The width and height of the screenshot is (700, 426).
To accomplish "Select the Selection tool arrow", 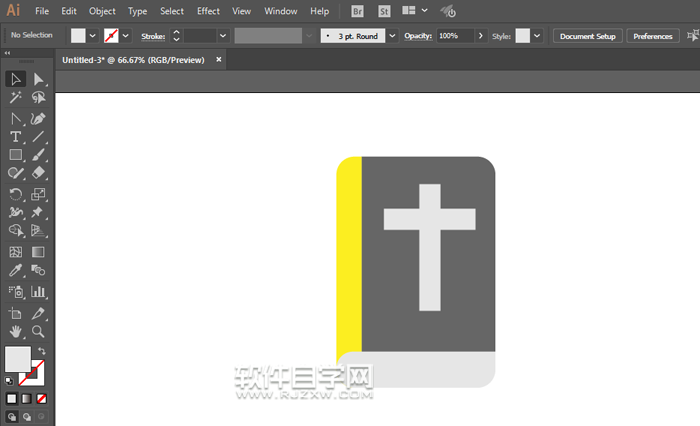I will [x=16, y=79].
